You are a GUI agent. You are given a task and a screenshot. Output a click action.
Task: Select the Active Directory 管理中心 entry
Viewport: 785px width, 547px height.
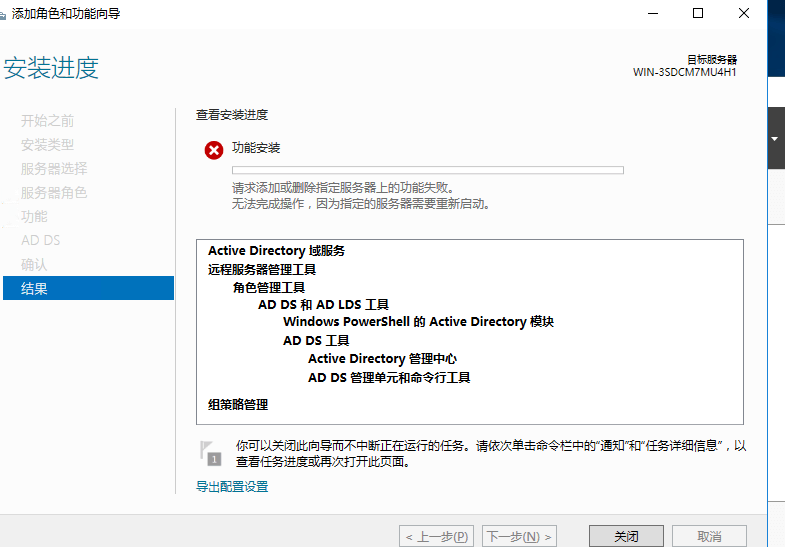(382, 359)
